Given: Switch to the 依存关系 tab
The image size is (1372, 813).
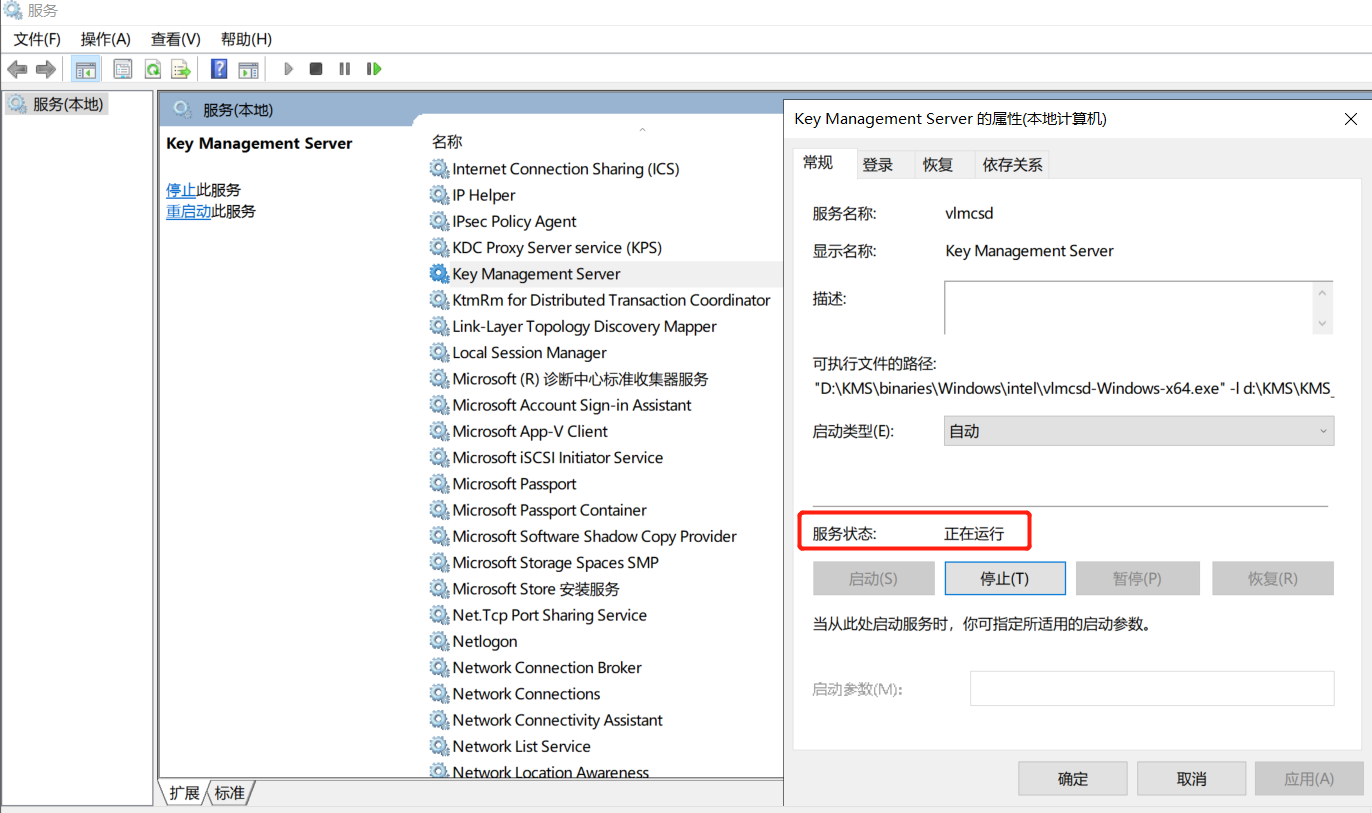Looking at the screenshot, I should pos(1012,163).
